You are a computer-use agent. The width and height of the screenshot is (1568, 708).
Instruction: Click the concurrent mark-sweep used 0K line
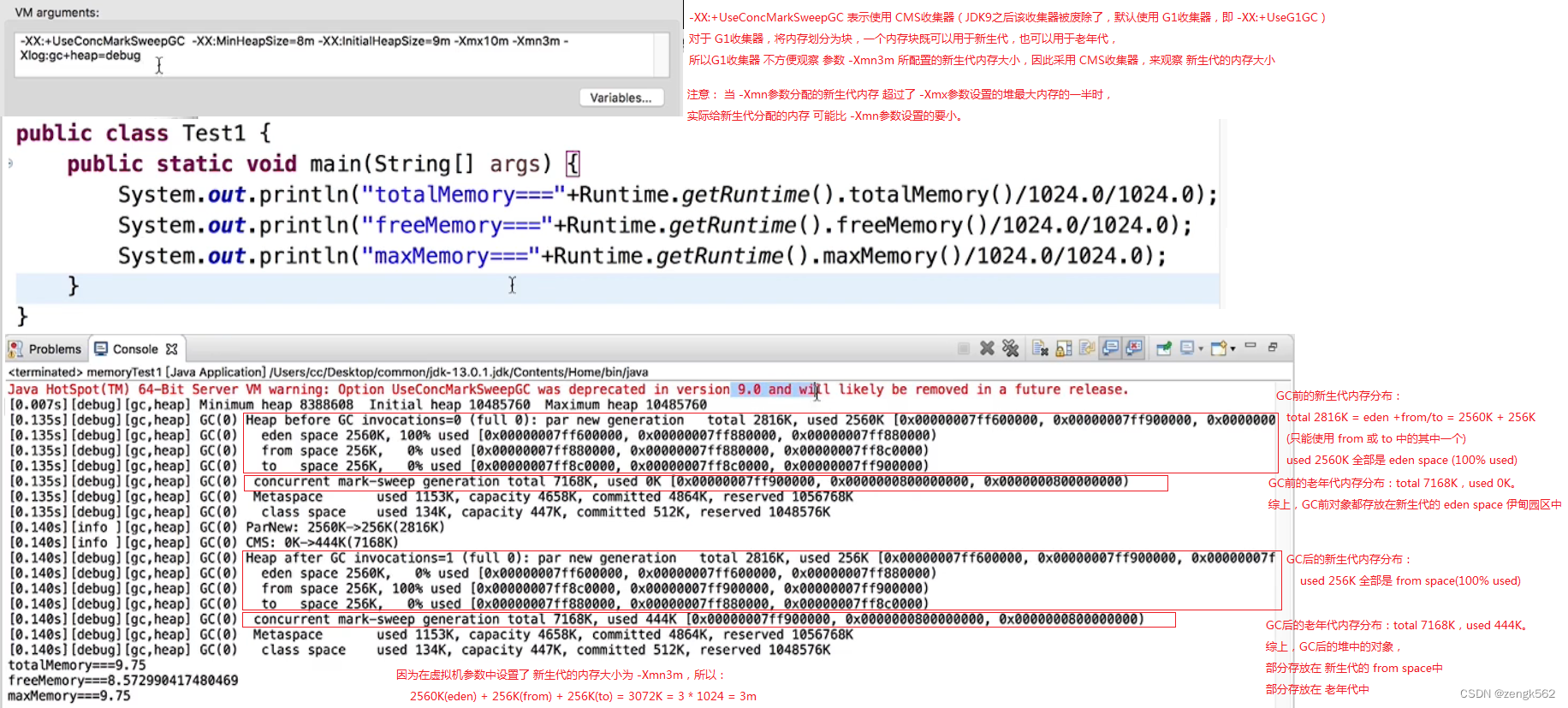(568, 481)
